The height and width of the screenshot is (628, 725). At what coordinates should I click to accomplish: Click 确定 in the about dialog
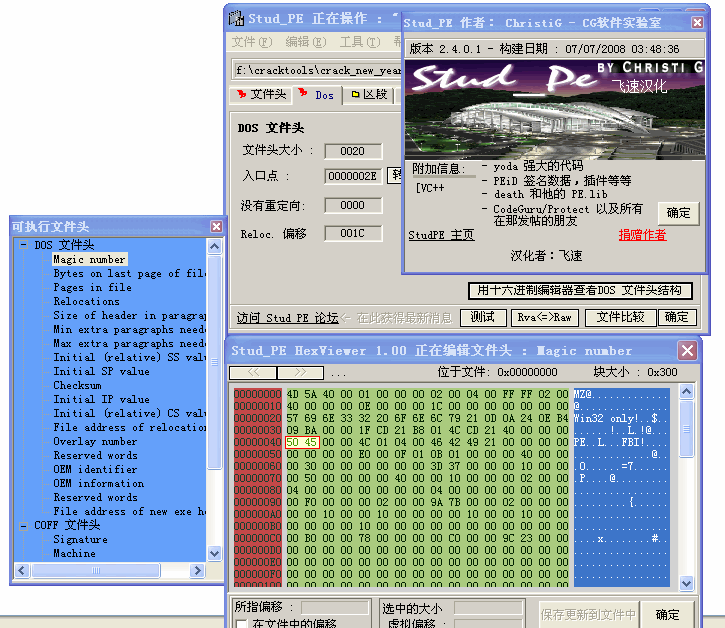point(678,213)
